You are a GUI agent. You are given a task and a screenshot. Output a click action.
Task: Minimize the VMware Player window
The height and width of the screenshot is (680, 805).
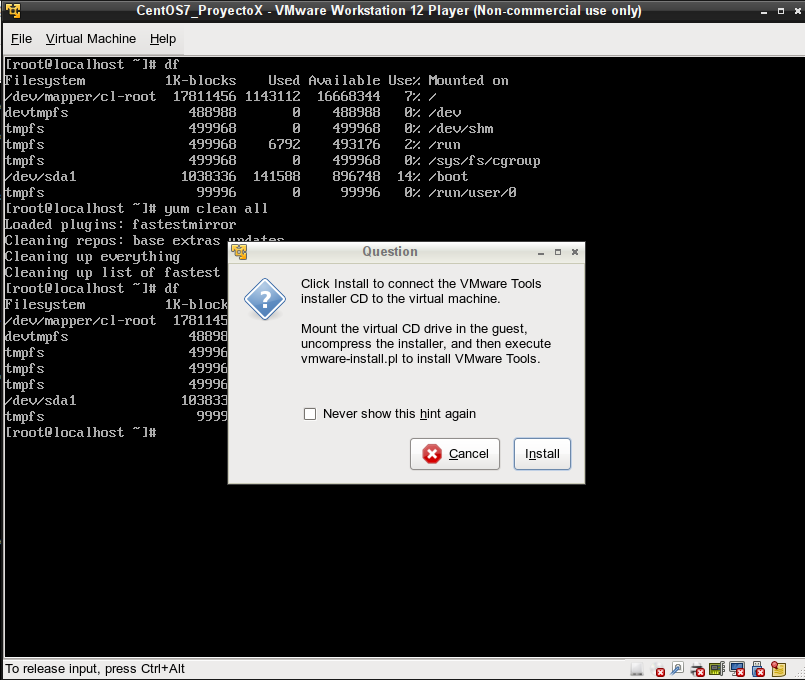point(764,11)
